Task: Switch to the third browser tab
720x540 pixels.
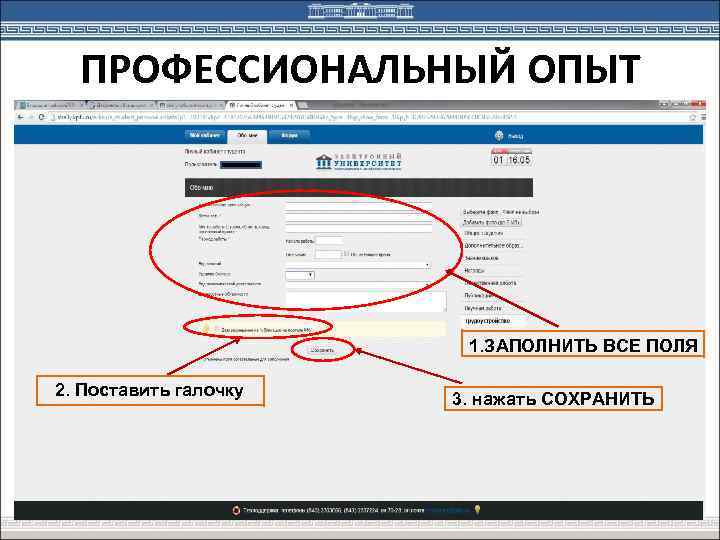Action: coord(190,105)
